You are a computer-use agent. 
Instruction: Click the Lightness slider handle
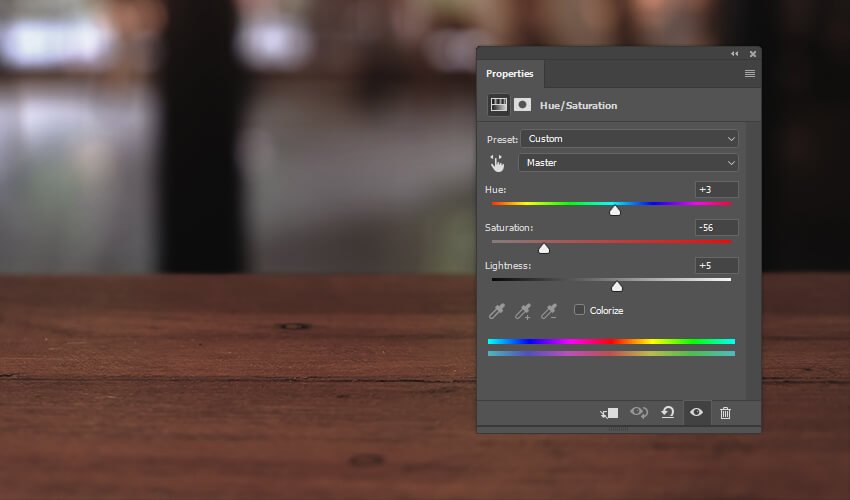click(x=617, y=286)
